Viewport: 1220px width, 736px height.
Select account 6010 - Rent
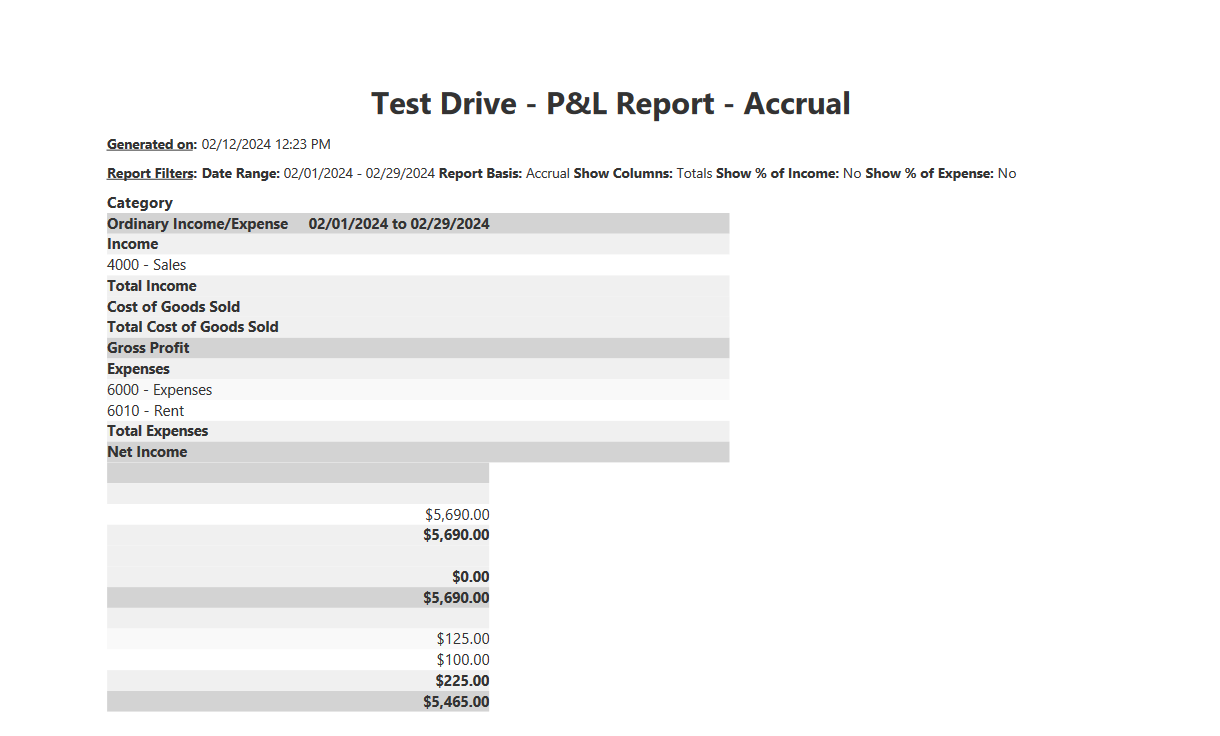coord(145,410)
